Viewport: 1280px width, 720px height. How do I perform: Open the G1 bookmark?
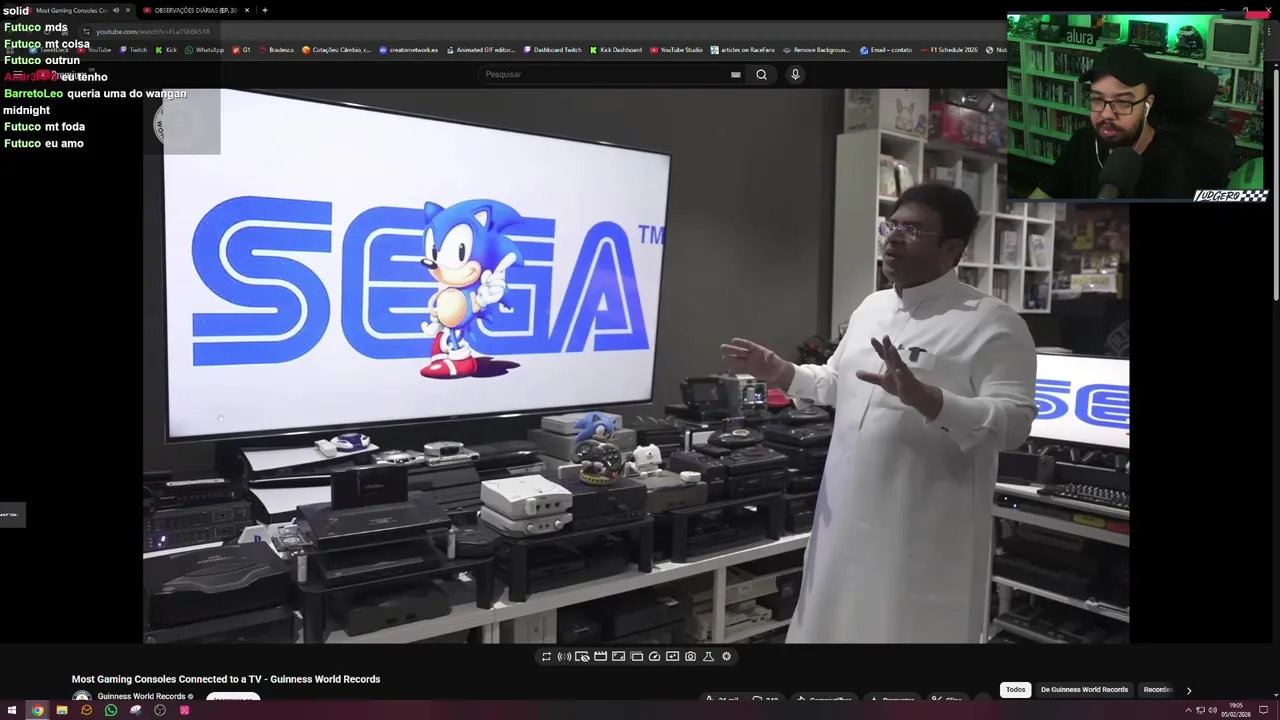pyautogui.click(x=242, y=50)
